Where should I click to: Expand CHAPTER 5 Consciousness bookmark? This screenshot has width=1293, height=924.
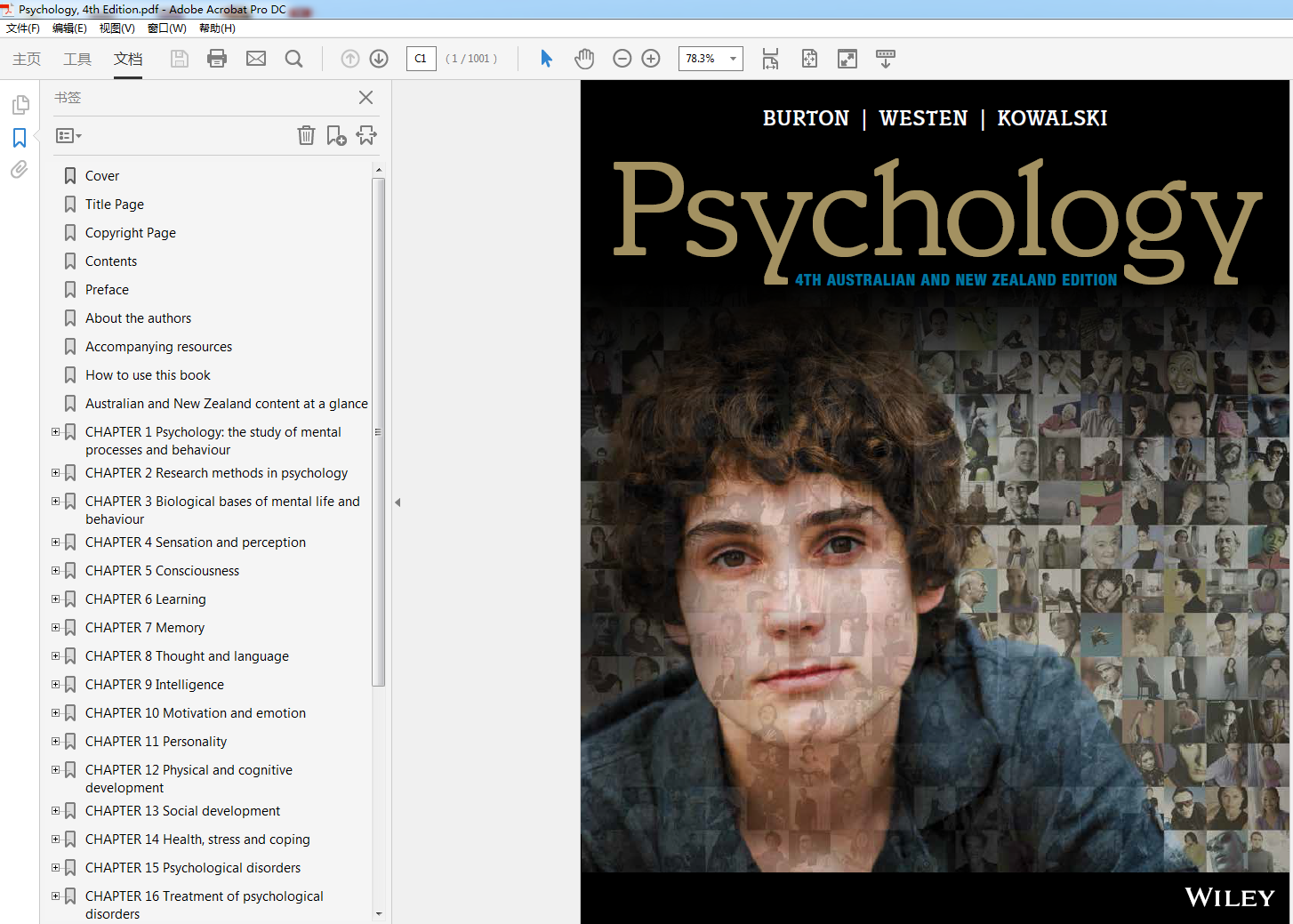pos(55,571)
